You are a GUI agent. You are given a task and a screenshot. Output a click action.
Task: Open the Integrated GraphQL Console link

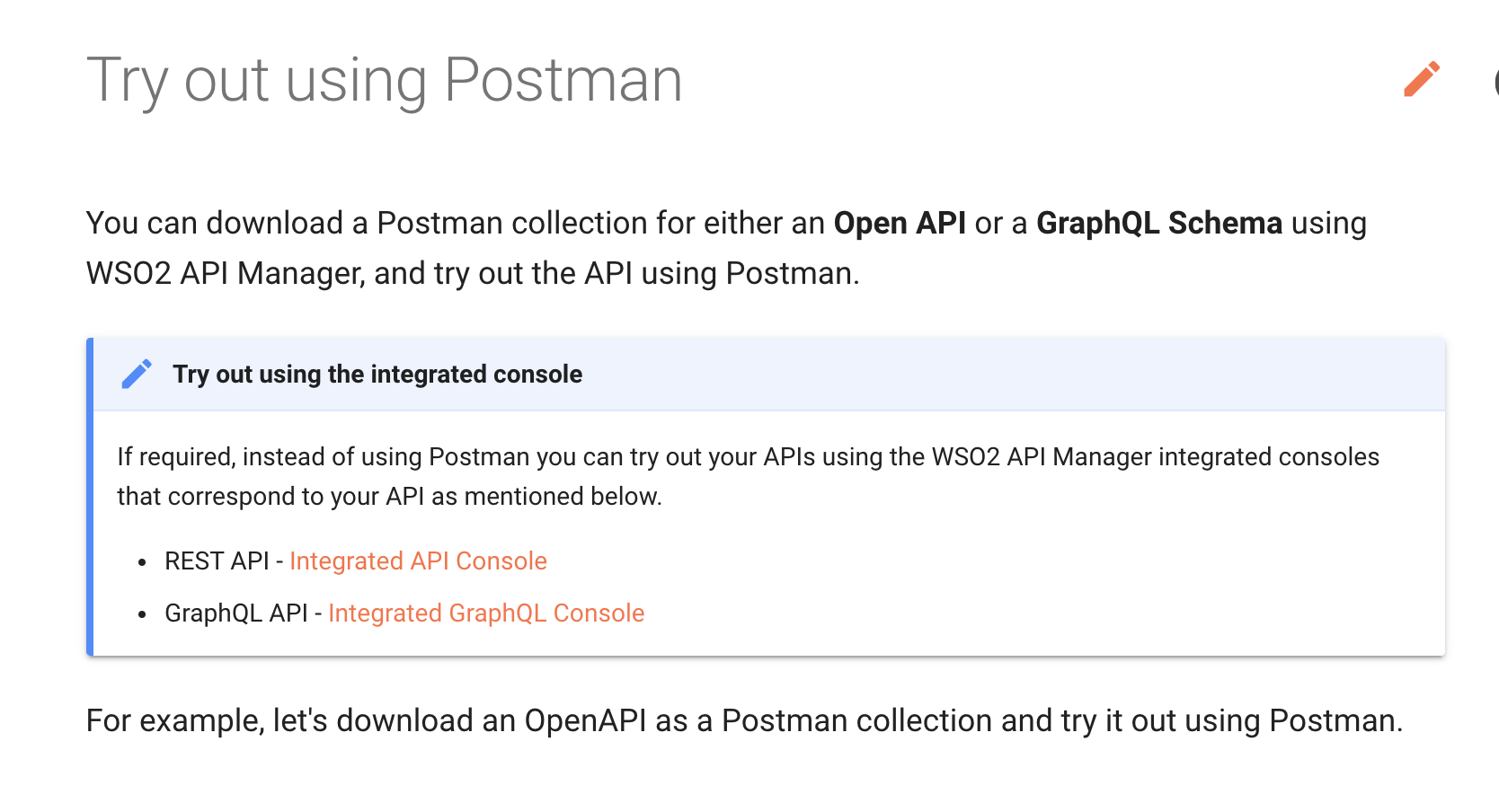(x=487, y=613)
